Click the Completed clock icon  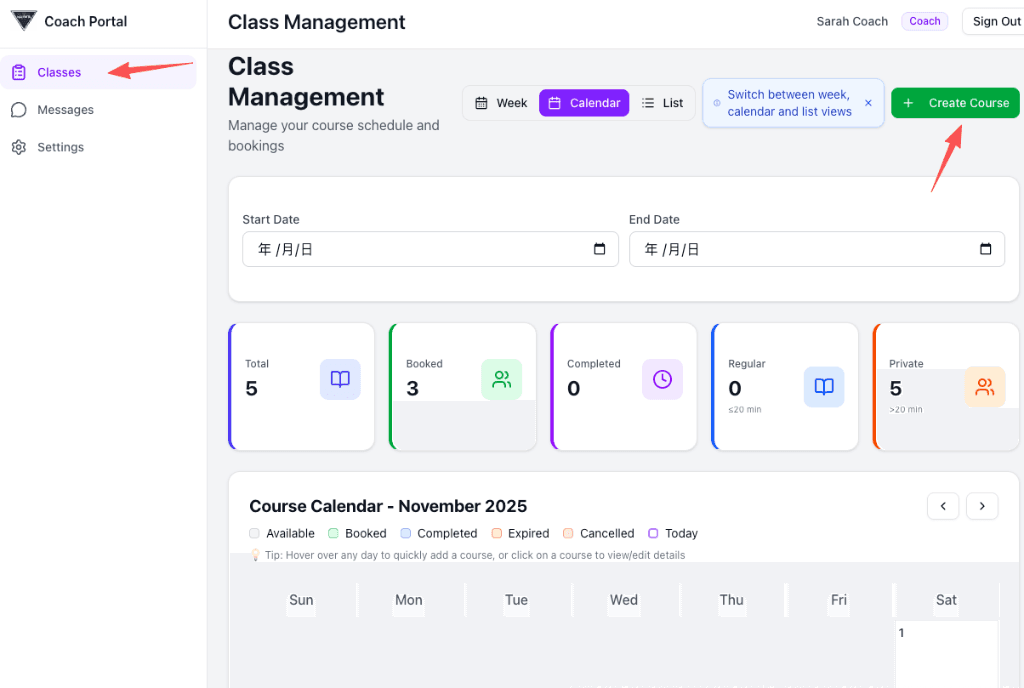pos(662,380)
